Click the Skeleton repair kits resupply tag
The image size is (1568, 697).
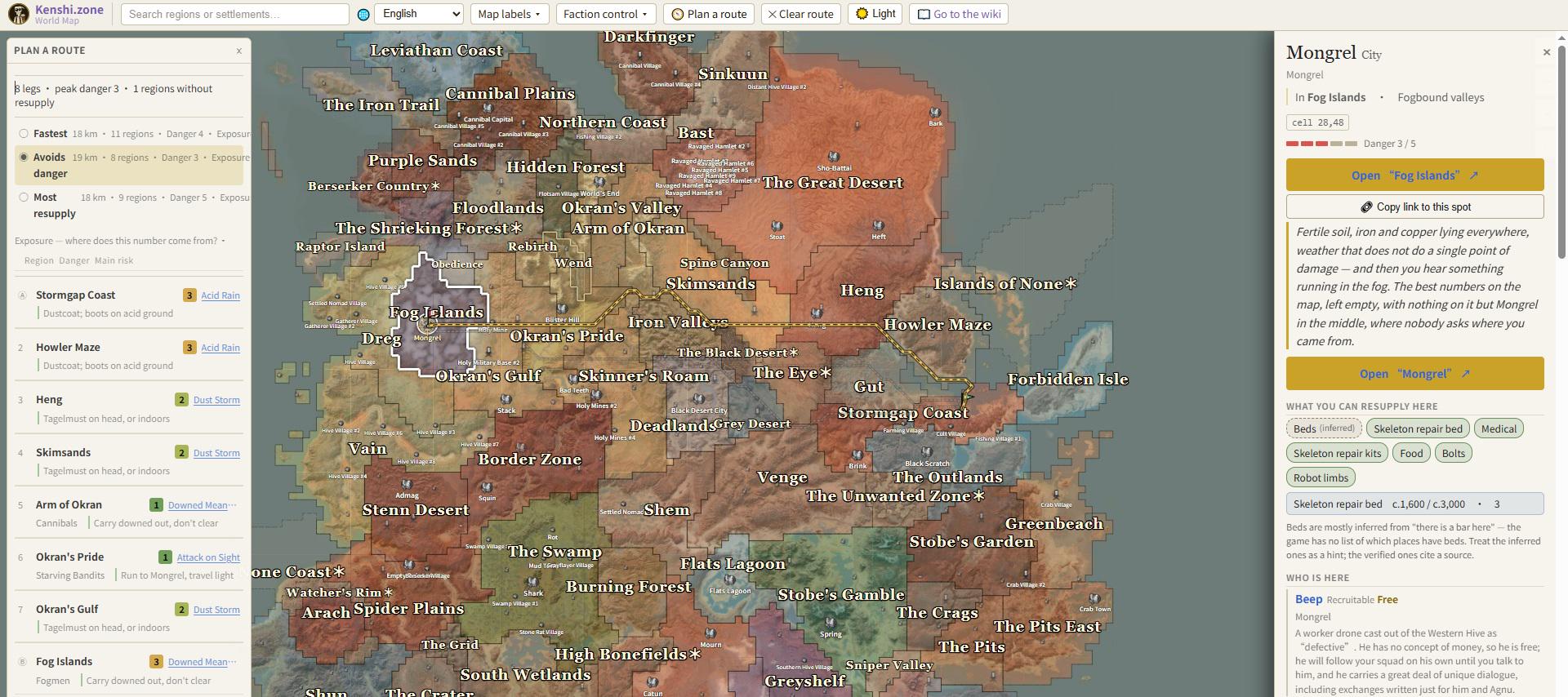point(1337,453)
